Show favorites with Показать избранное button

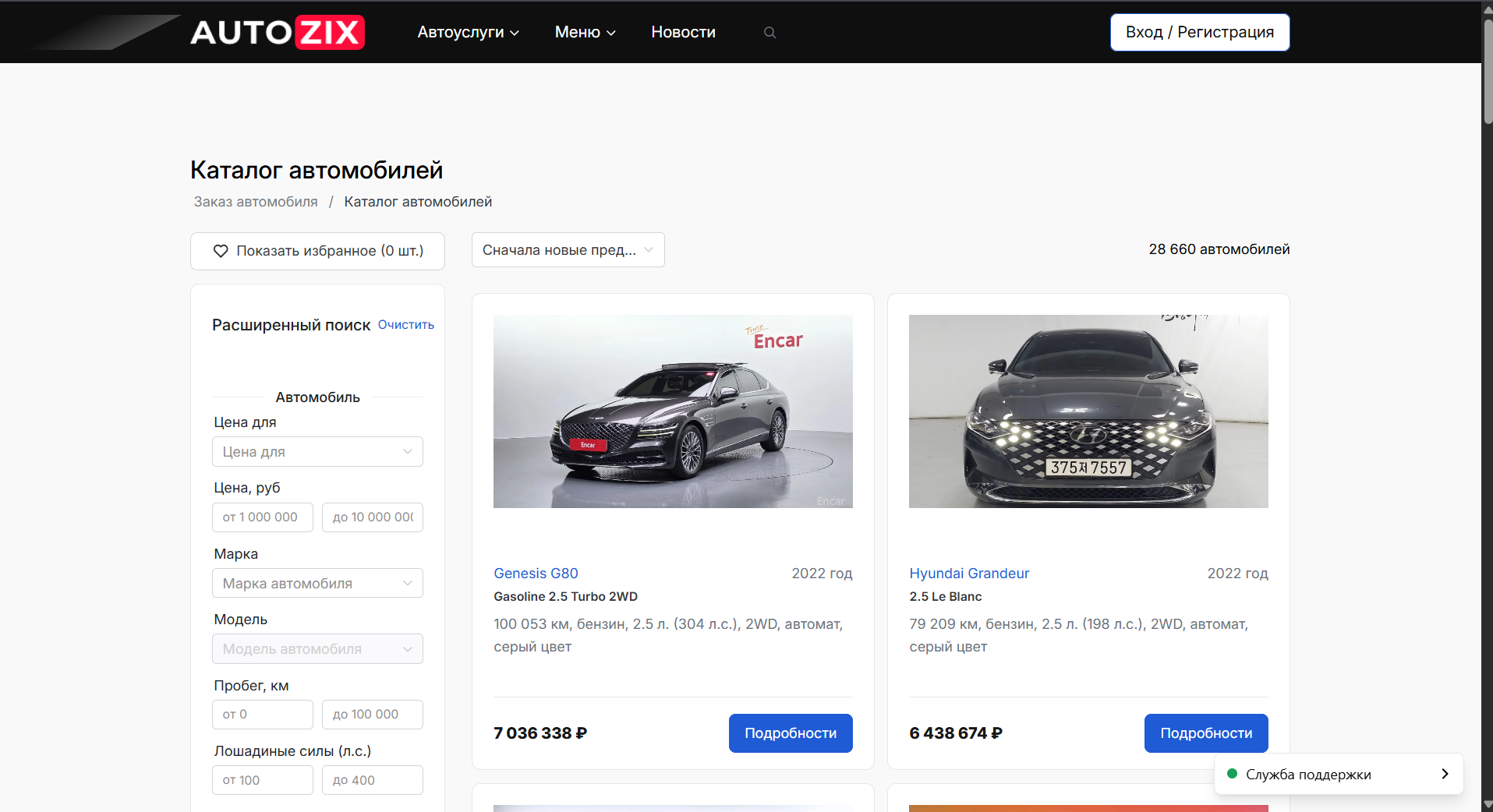click(x=317, y=251)
